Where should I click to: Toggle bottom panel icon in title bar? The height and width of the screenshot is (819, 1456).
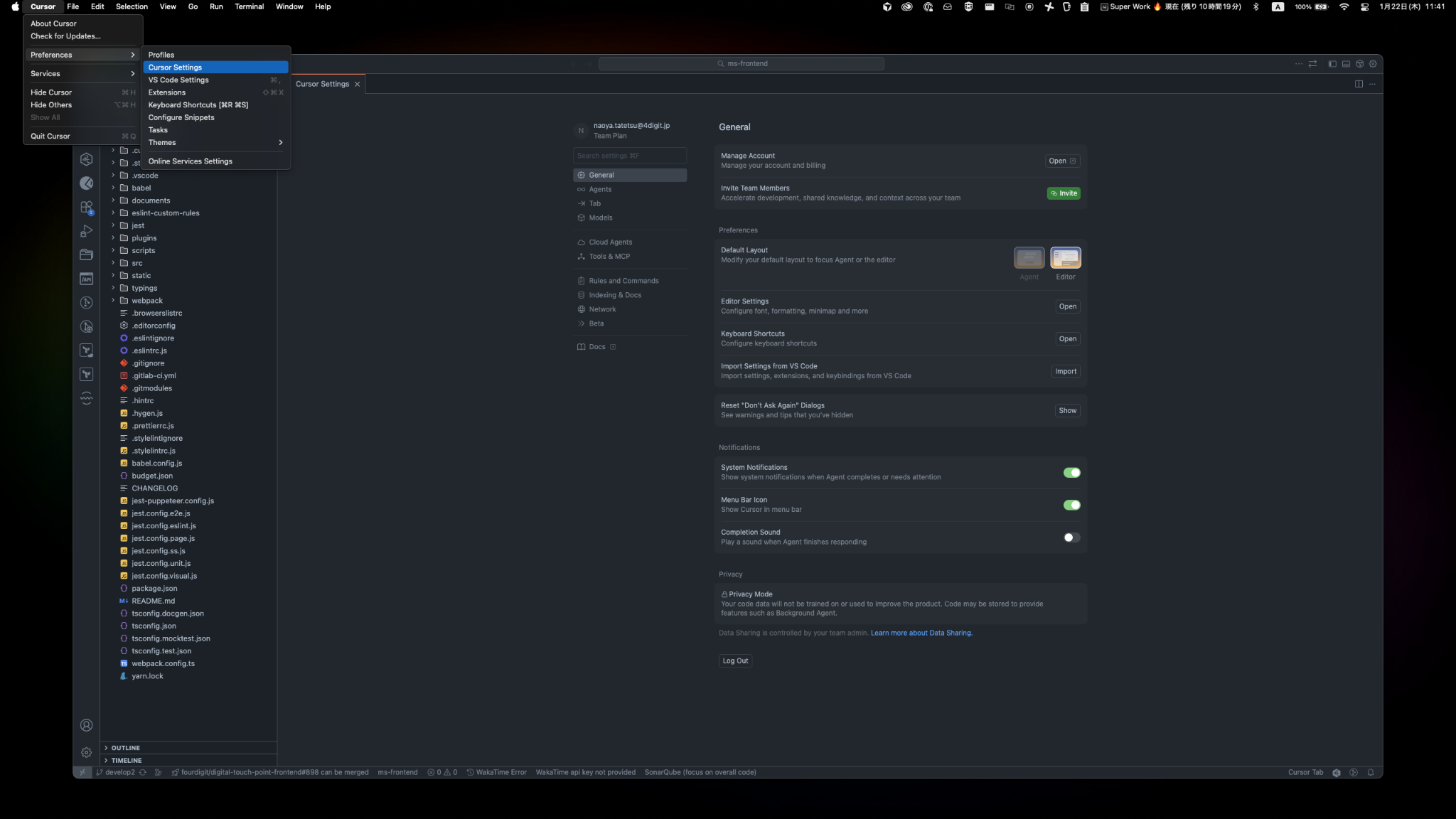tap(1346, 64)
